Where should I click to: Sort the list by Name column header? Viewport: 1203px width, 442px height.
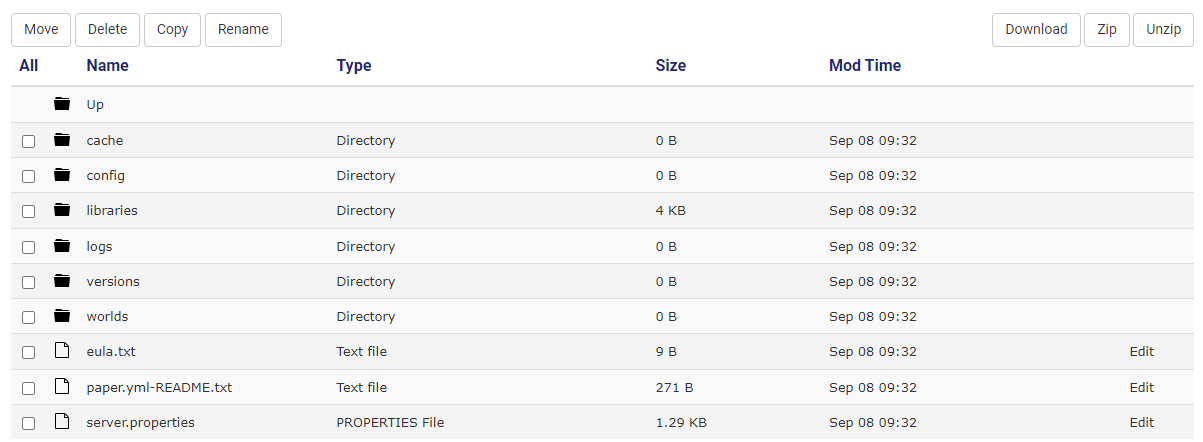(108, 65)
